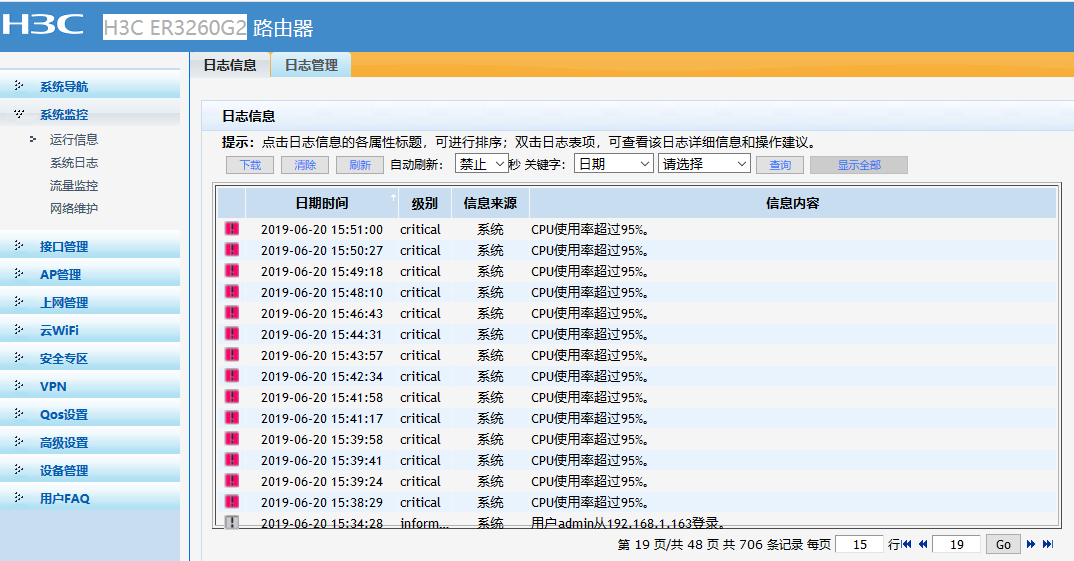Sort by the 信息内容 column header
Viewport: 1074px width, 561px height.
pos(792,203)
